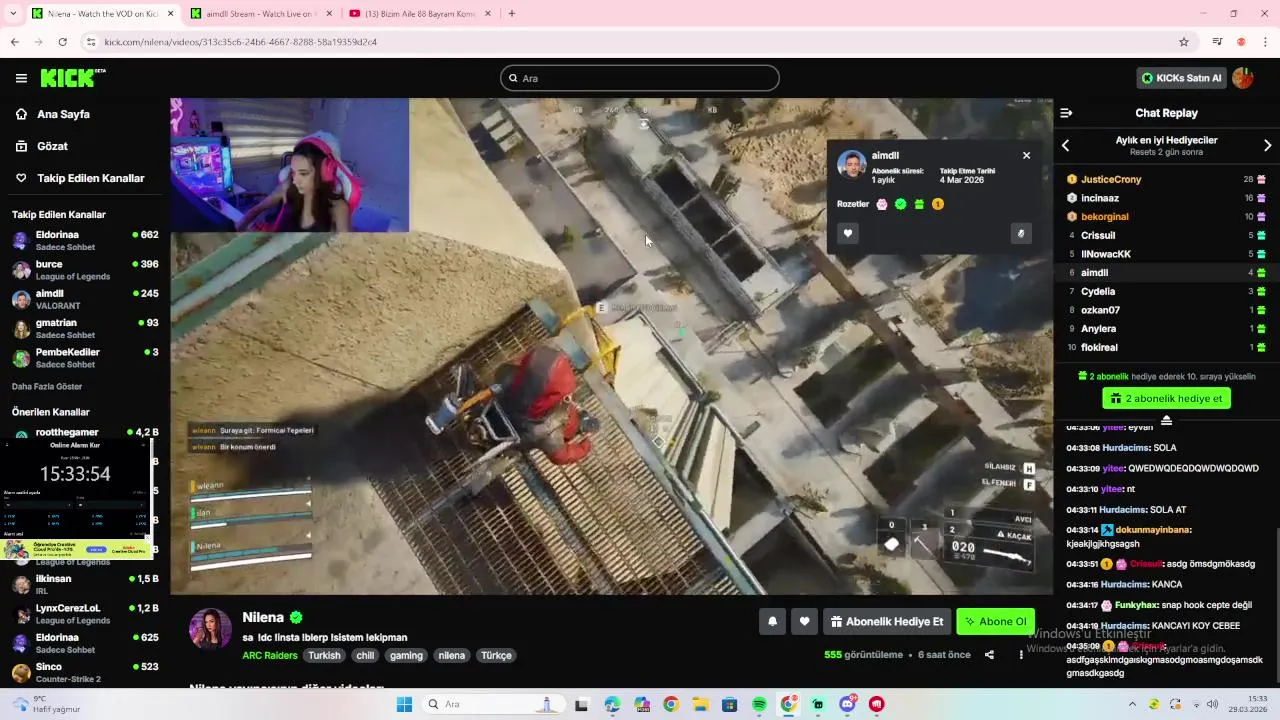
Task: Open aimdll VALORANT channel in sidebar
Action: click(85, 299)
